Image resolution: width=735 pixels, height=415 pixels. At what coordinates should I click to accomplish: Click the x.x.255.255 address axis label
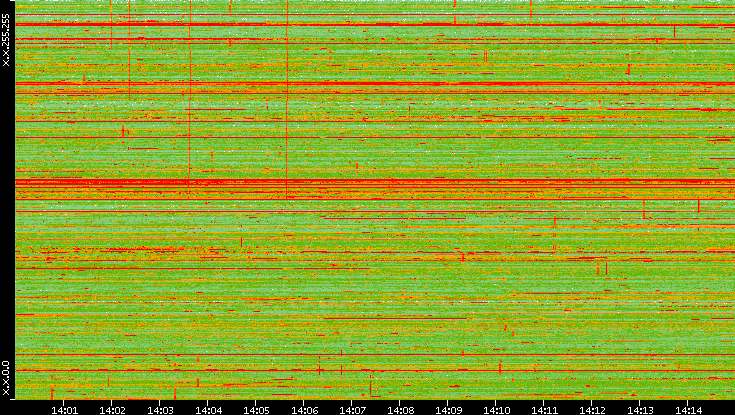(6, 40)
